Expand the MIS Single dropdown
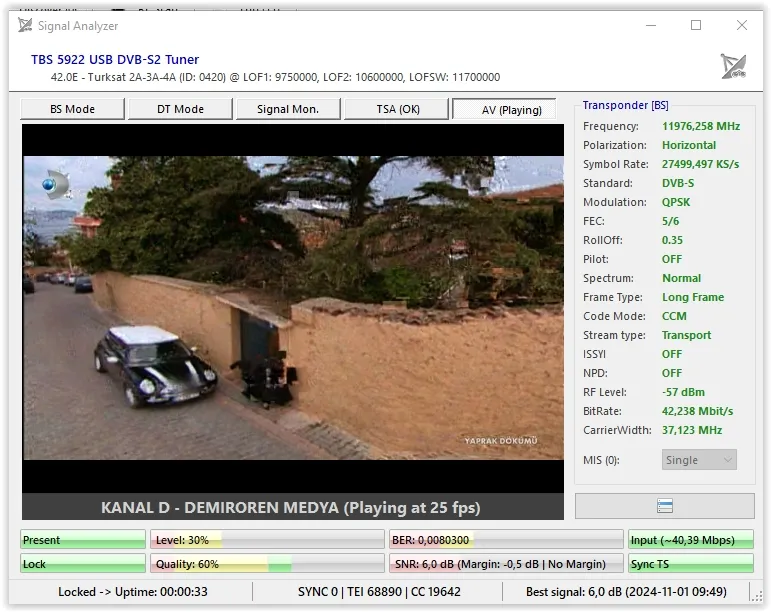This screenshot has width=771, height=612. coord(699,460)
